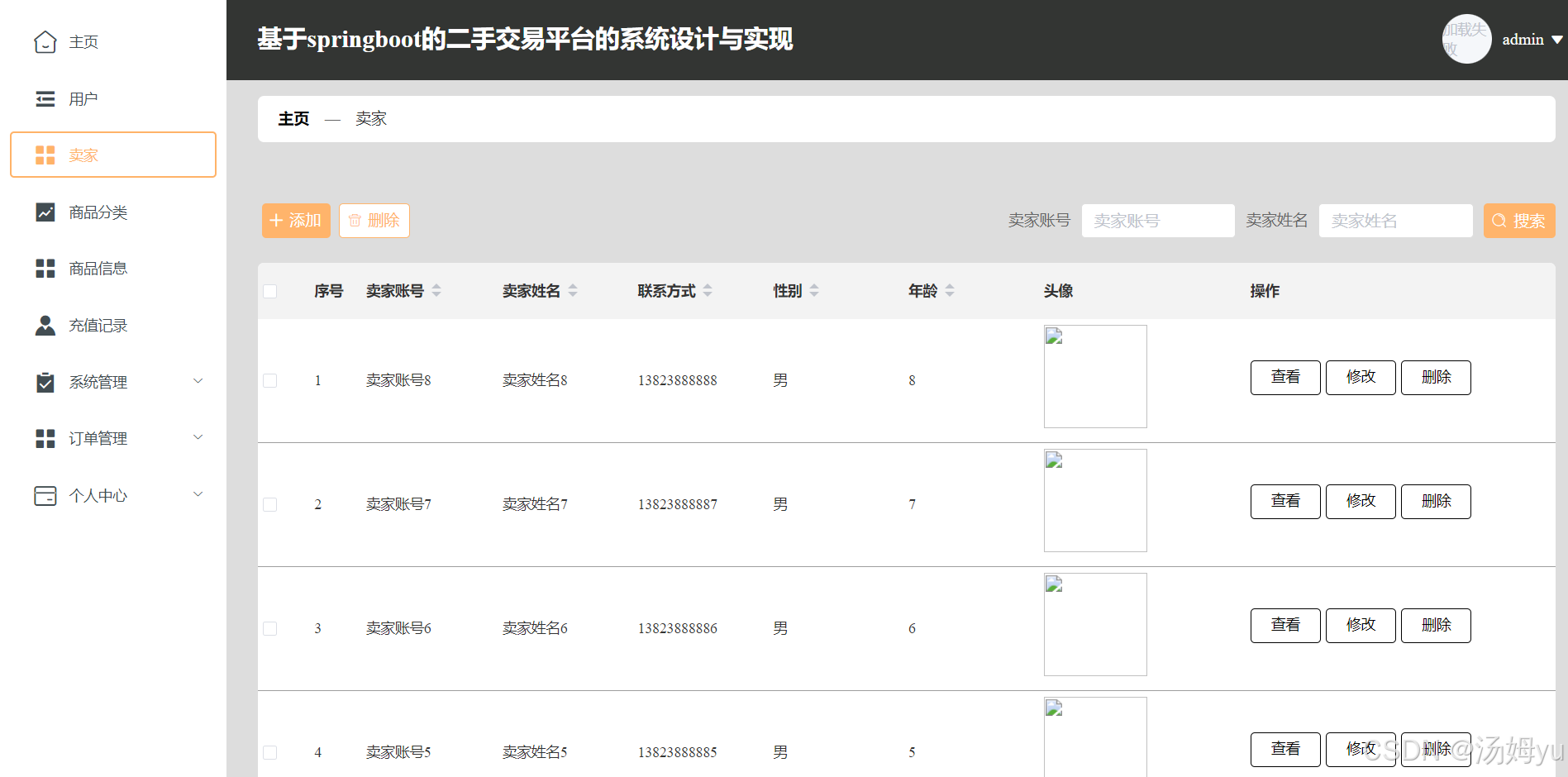Sort table by 联系方式 column arrows
This screenshot has width=1568, height=777.
[x=708, y=291]
